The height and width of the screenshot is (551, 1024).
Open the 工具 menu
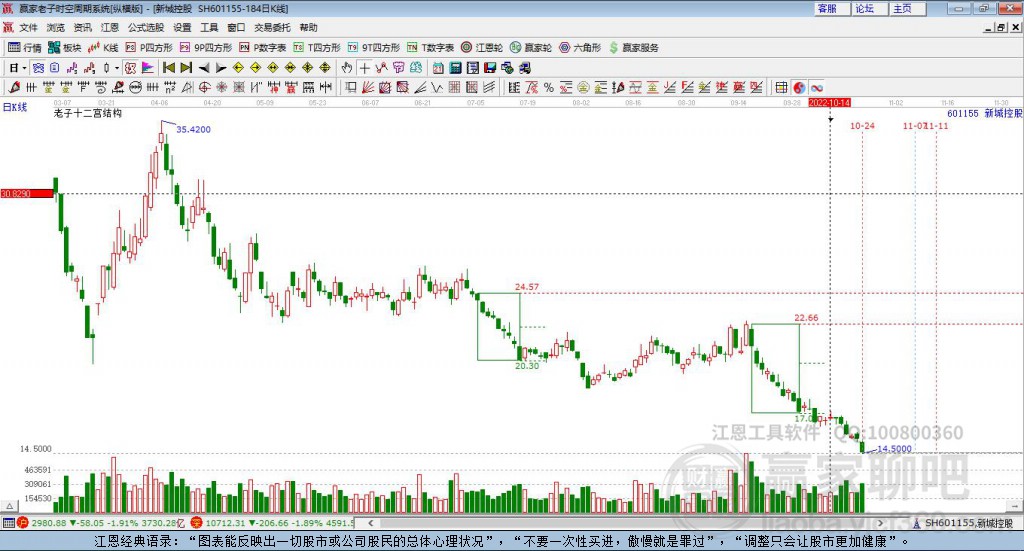pyautogui.click(x=209, y=27)
